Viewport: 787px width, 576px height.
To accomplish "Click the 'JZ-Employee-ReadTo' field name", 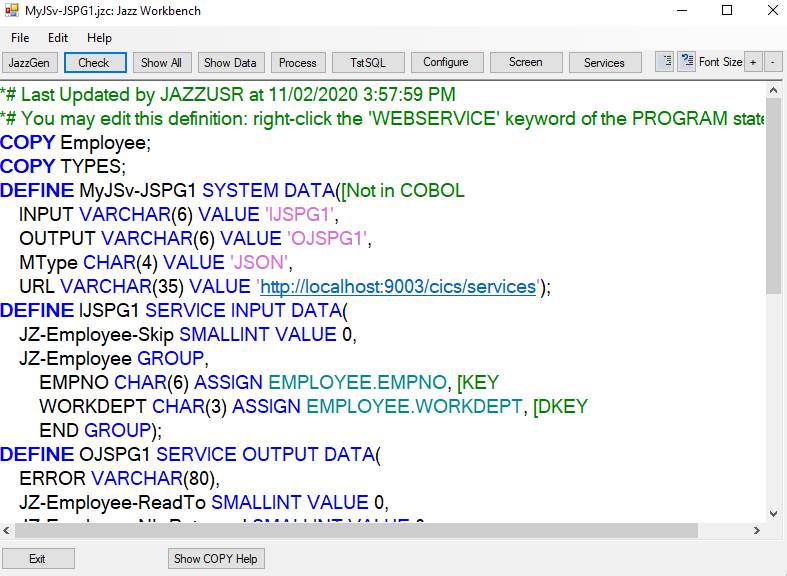I will (x=112, y=503).
